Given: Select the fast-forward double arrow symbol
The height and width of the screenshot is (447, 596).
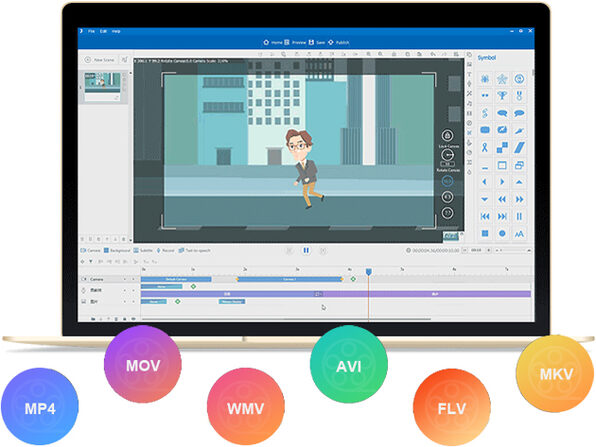Looking at the screenshot, I should pyautogui.click(x=519, y=199).
